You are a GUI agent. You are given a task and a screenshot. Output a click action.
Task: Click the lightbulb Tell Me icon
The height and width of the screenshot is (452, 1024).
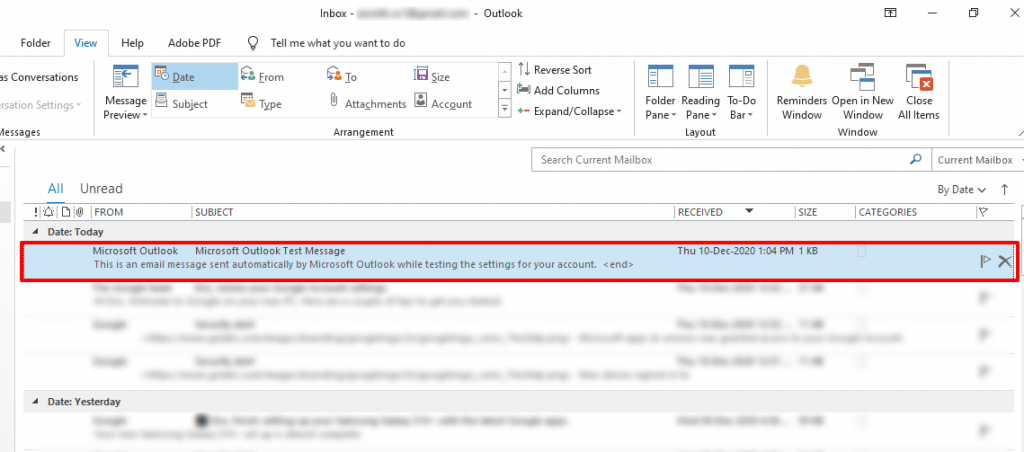253,43
